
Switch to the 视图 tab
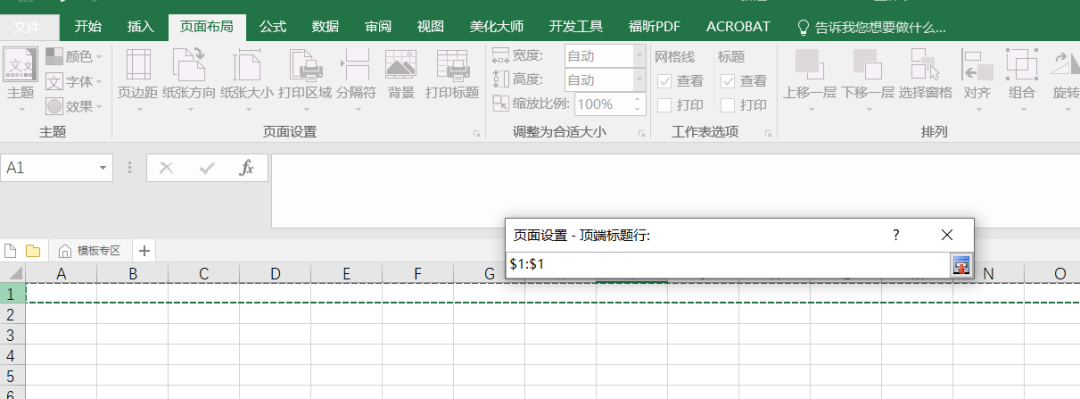(430, 27)
